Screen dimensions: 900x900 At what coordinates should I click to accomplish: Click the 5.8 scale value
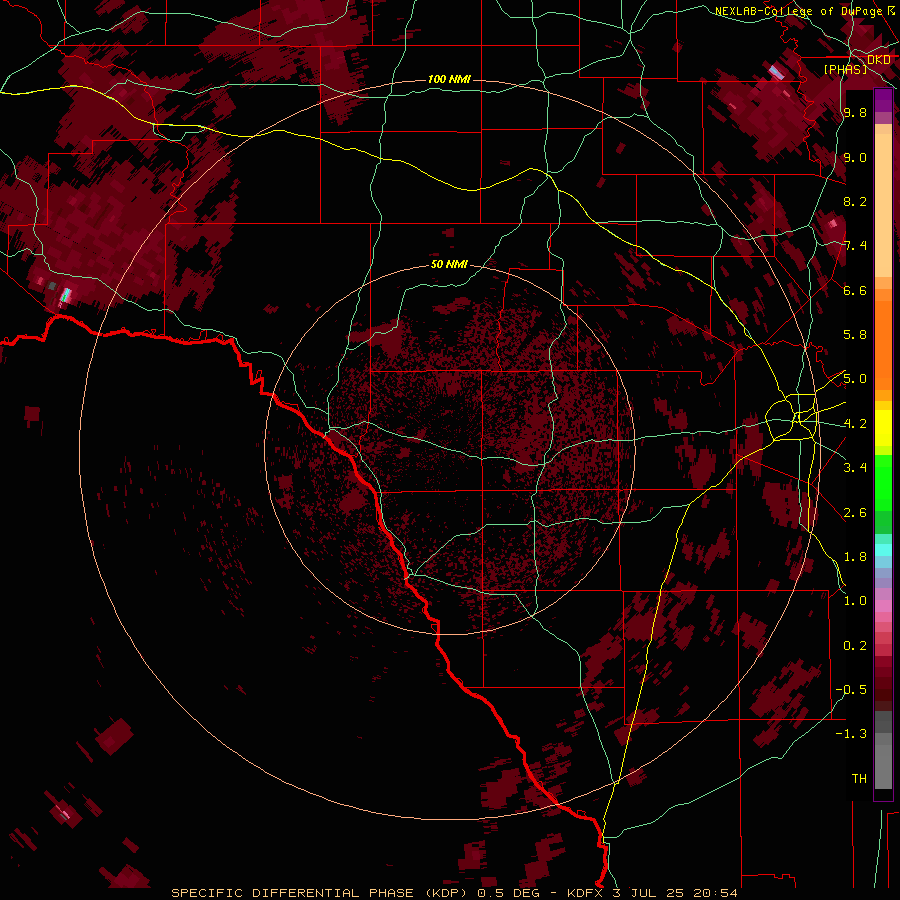(x=855, y=335)
